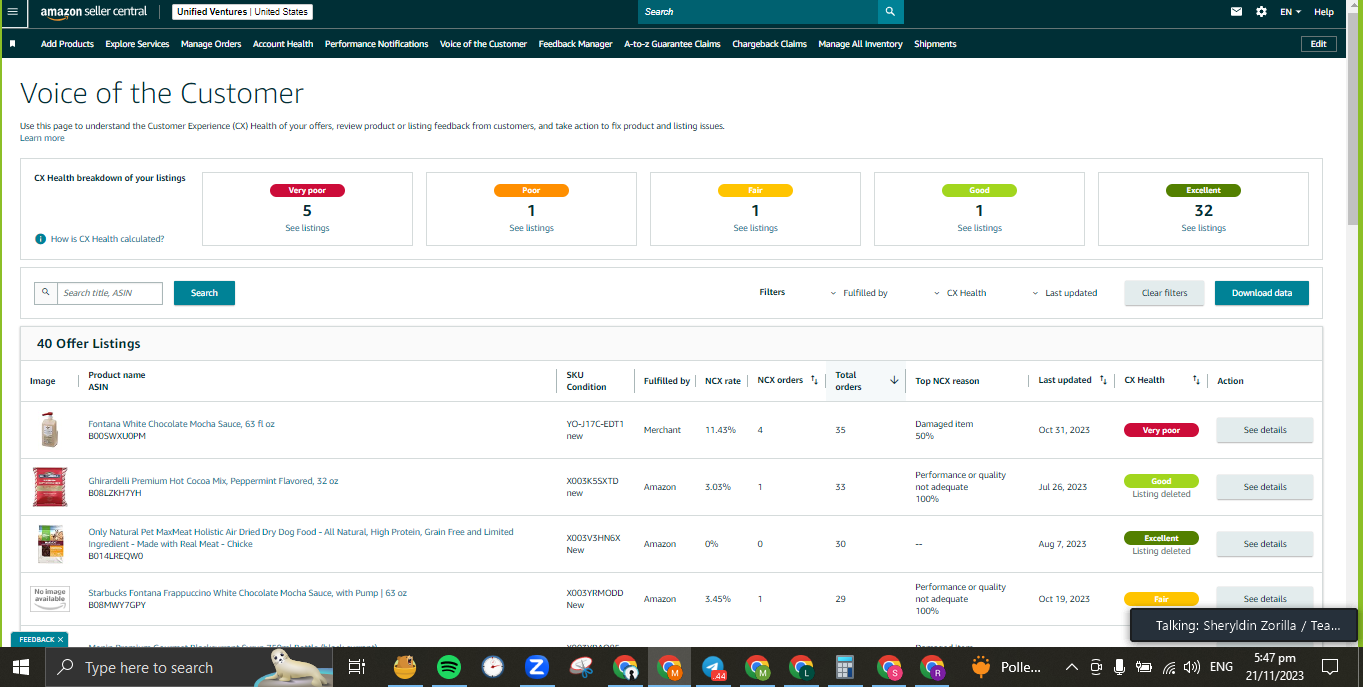Screen dimensions: 1363x687
Task: Open the hamburger navigation menu
Action: (x=12, y=12)
